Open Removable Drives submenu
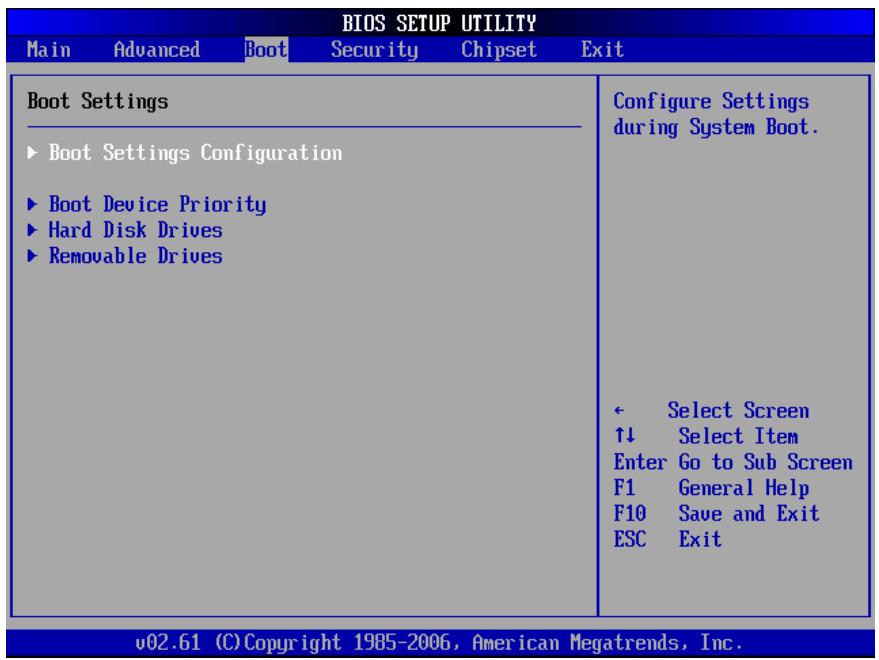Screen dimensions: 879x660 coord(135,256)
